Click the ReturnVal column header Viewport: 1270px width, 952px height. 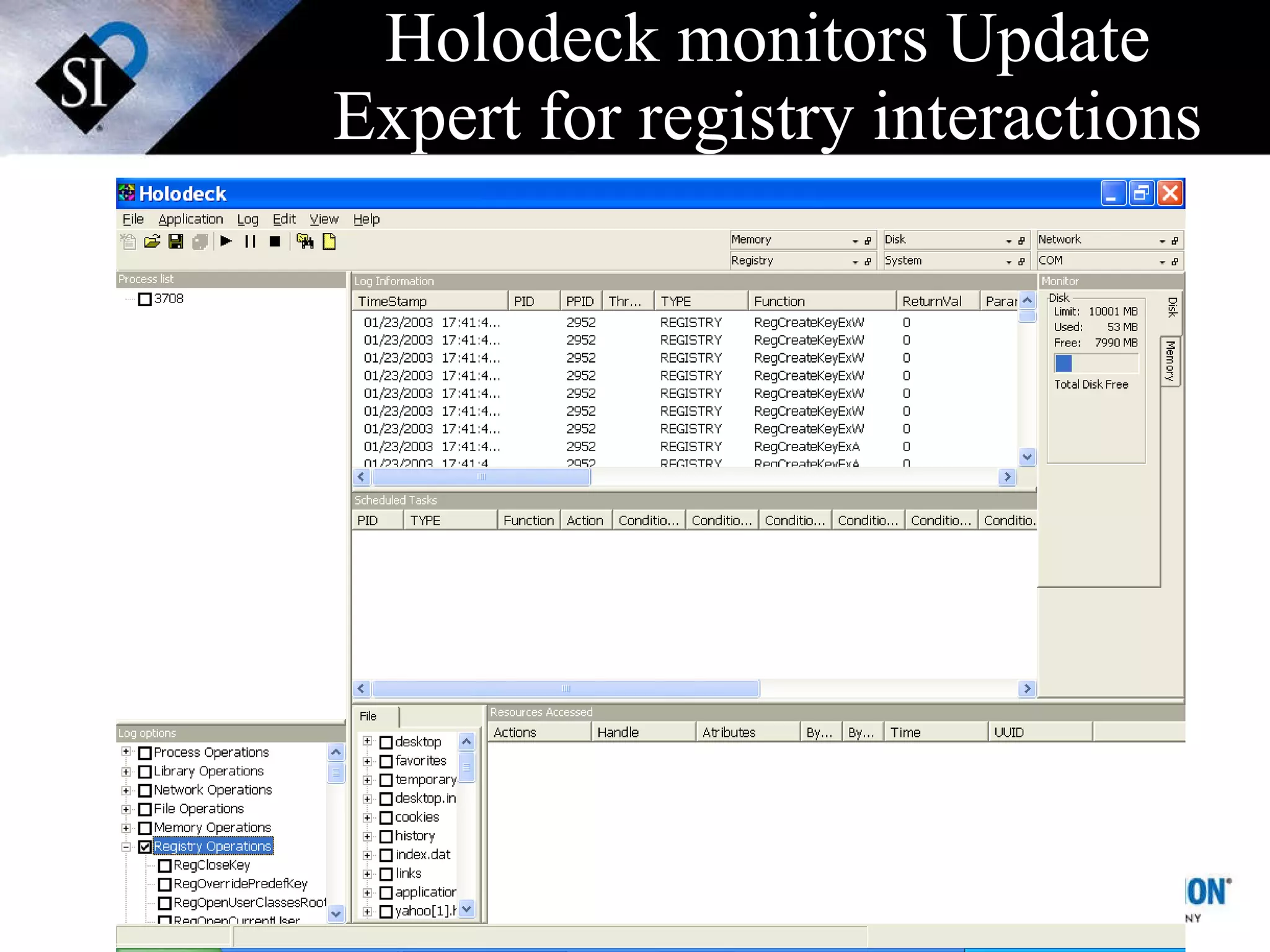(x=938, y=301)
